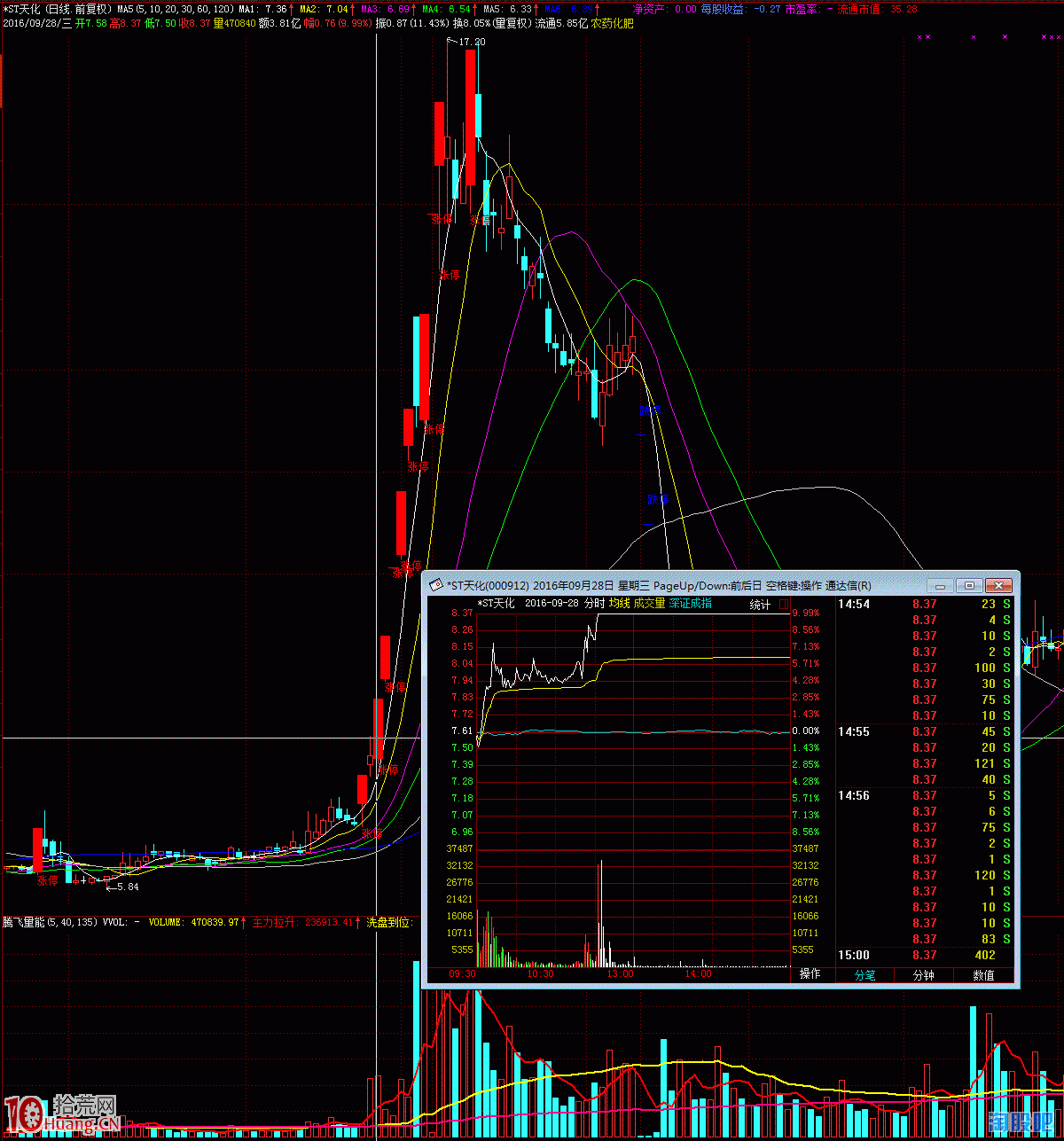The width and height of the screenshot is (1064, 1141).
Task: Click the 腾飞量能(5,40,135) indicator name
Action: pyautogui.click(x=50, y=923)
